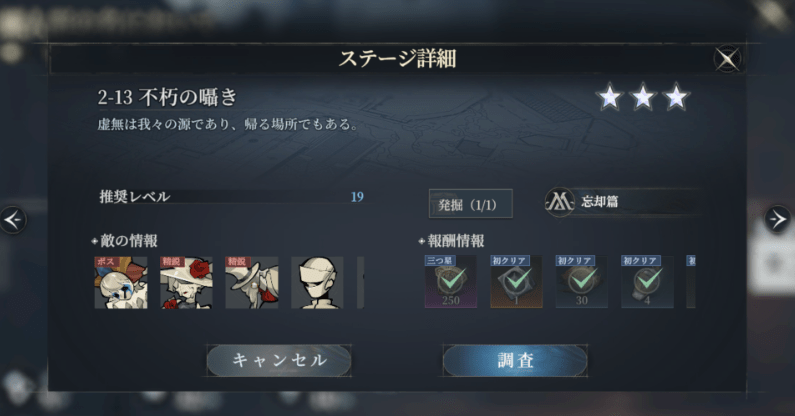The width and height of the screenshot is (795, 416).
Task: Click the boss enemy portrait icon
Action: coord(121,283)
